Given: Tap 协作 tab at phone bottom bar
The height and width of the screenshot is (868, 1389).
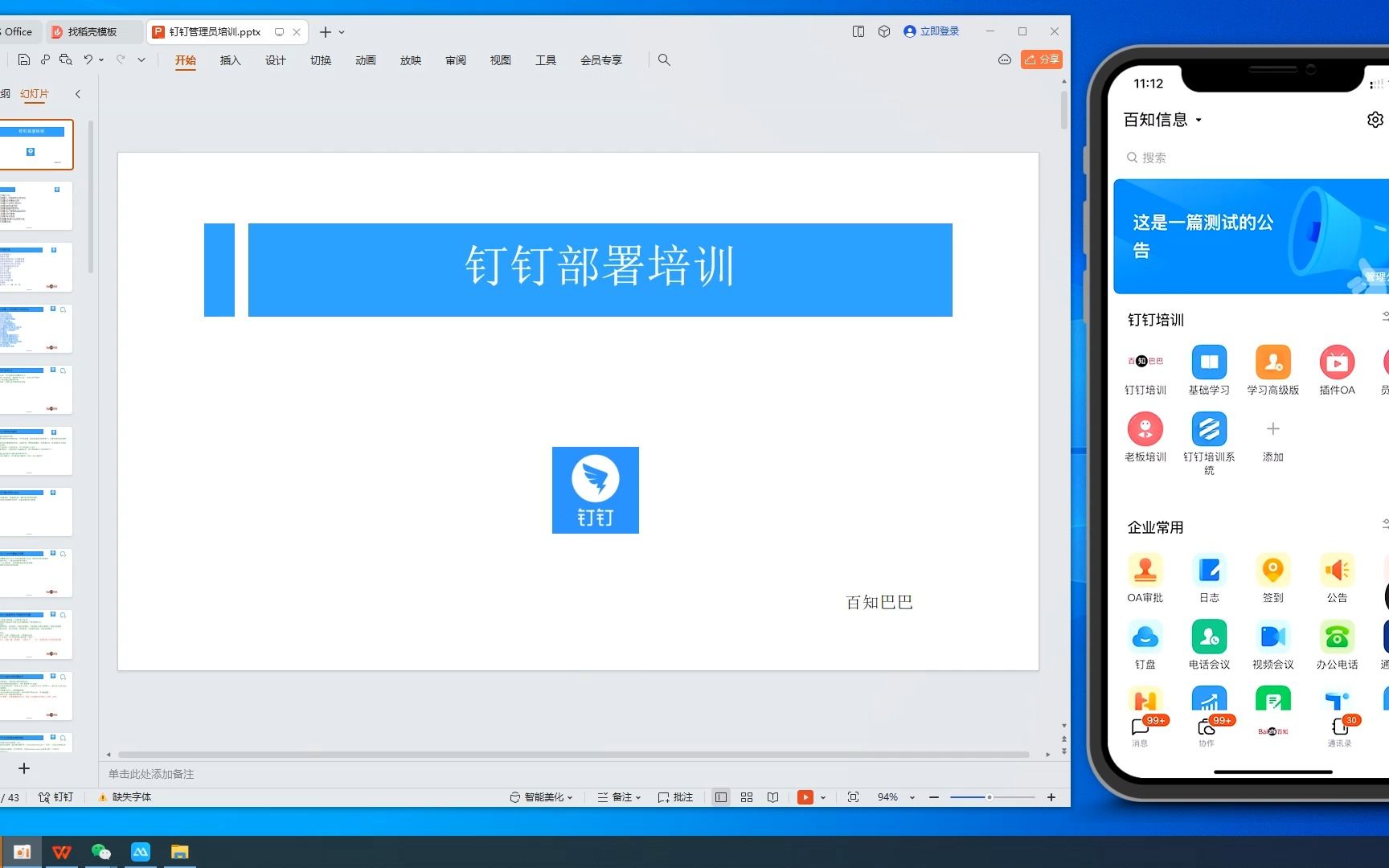Looking at the screenshot, I should click(1207, 732).
